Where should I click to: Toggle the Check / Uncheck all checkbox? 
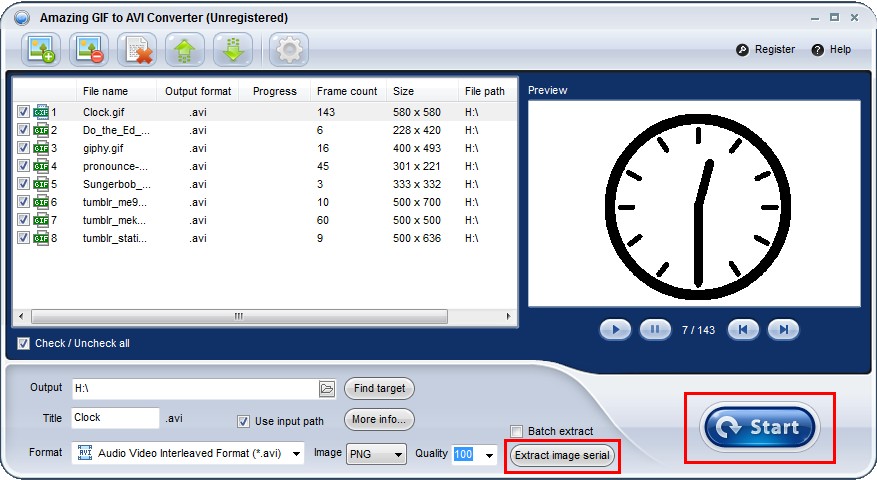pyautogui.click(x=23, y=343)
